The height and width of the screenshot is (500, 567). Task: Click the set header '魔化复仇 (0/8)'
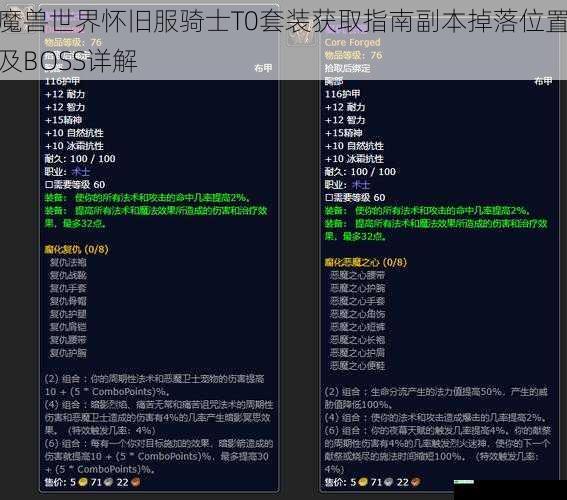pos(76,249)
